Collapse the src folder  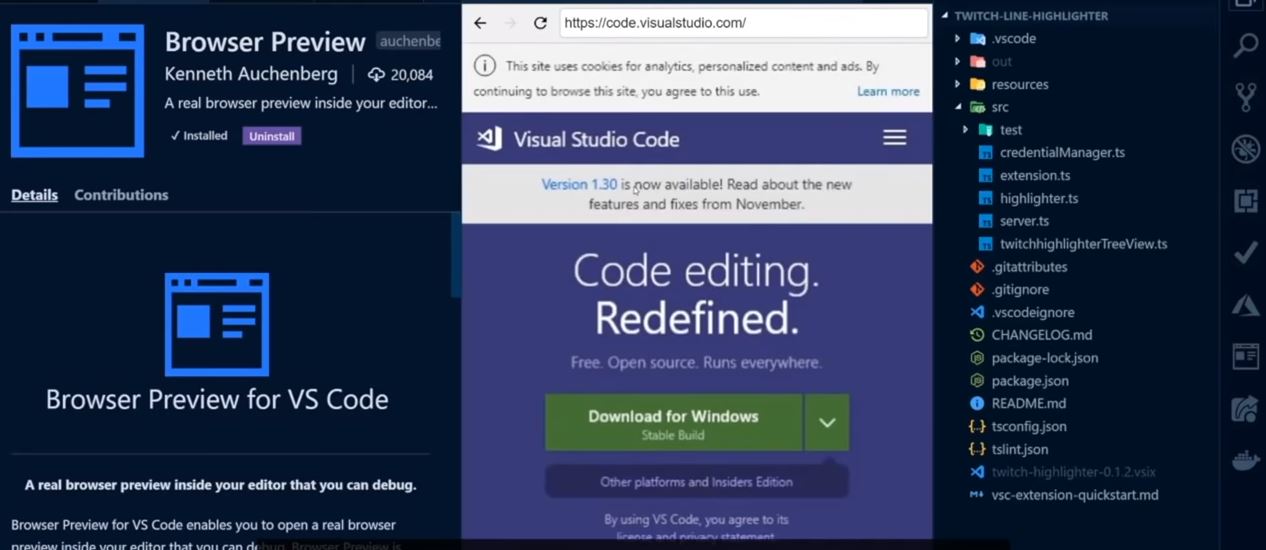pos(957,107)
